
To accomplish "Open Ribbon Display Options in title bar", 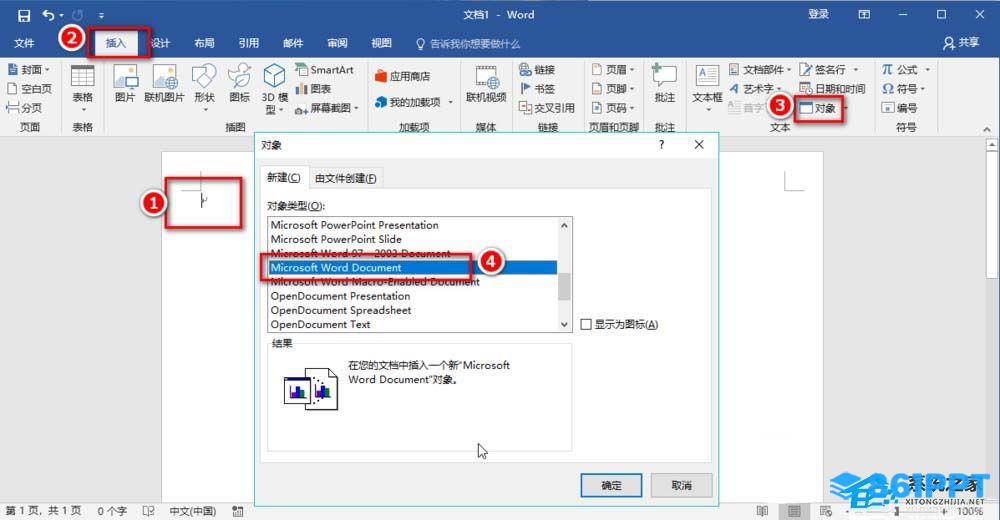I will click(x=864, y=14).
